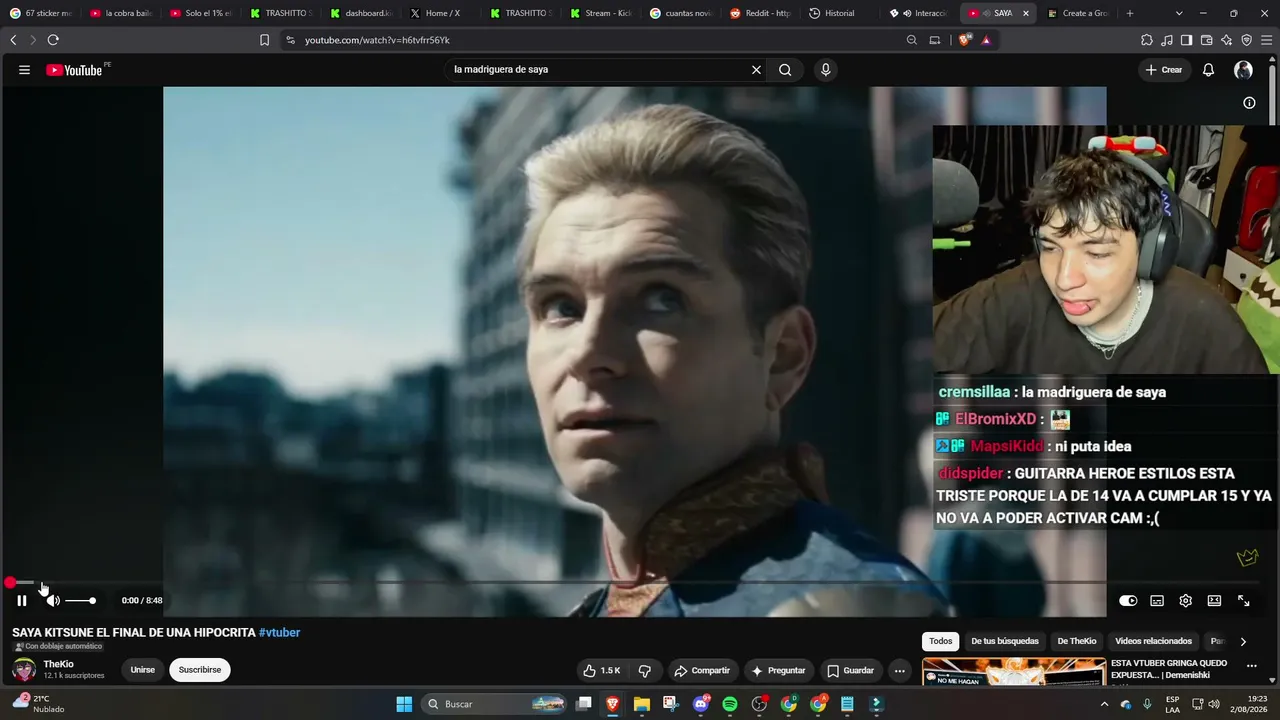
Task: Select the 'De tus búsquedas' chip
Action: tap(1005, 641)
